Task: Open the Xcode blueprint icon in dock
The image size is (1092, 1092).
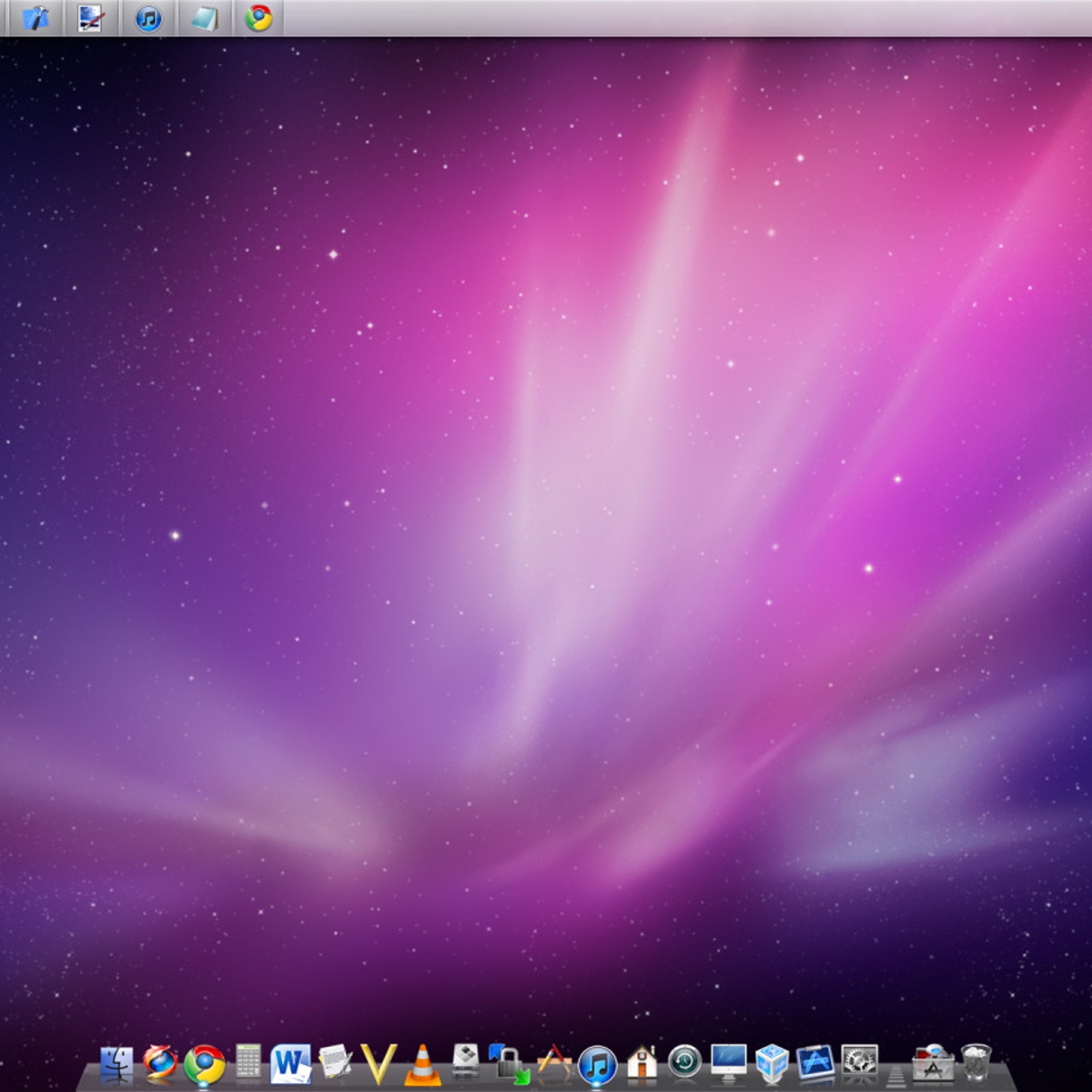Action: coord(816,1063)
